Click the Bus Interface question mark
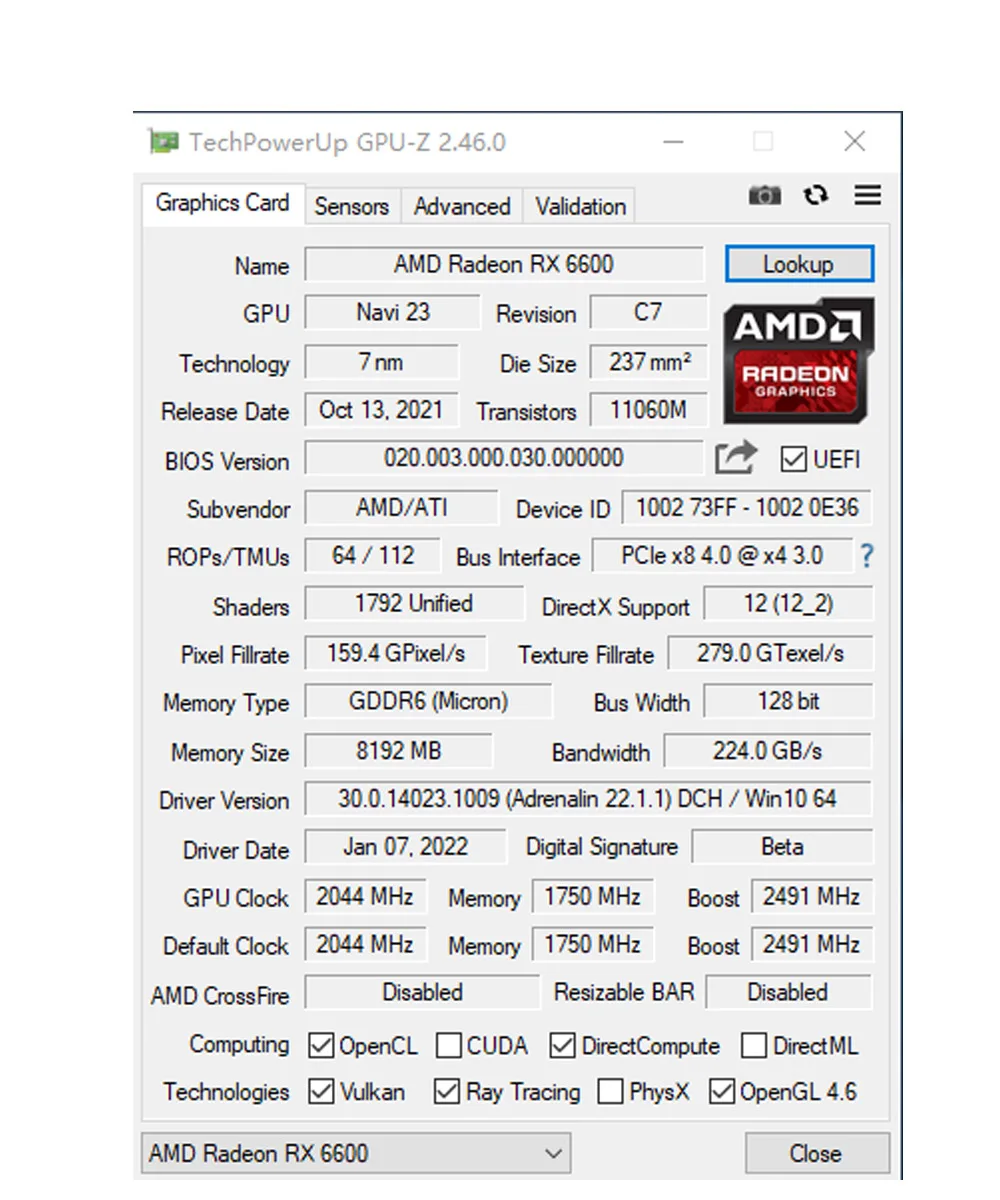1000x1200 pixels. [867, 556]
